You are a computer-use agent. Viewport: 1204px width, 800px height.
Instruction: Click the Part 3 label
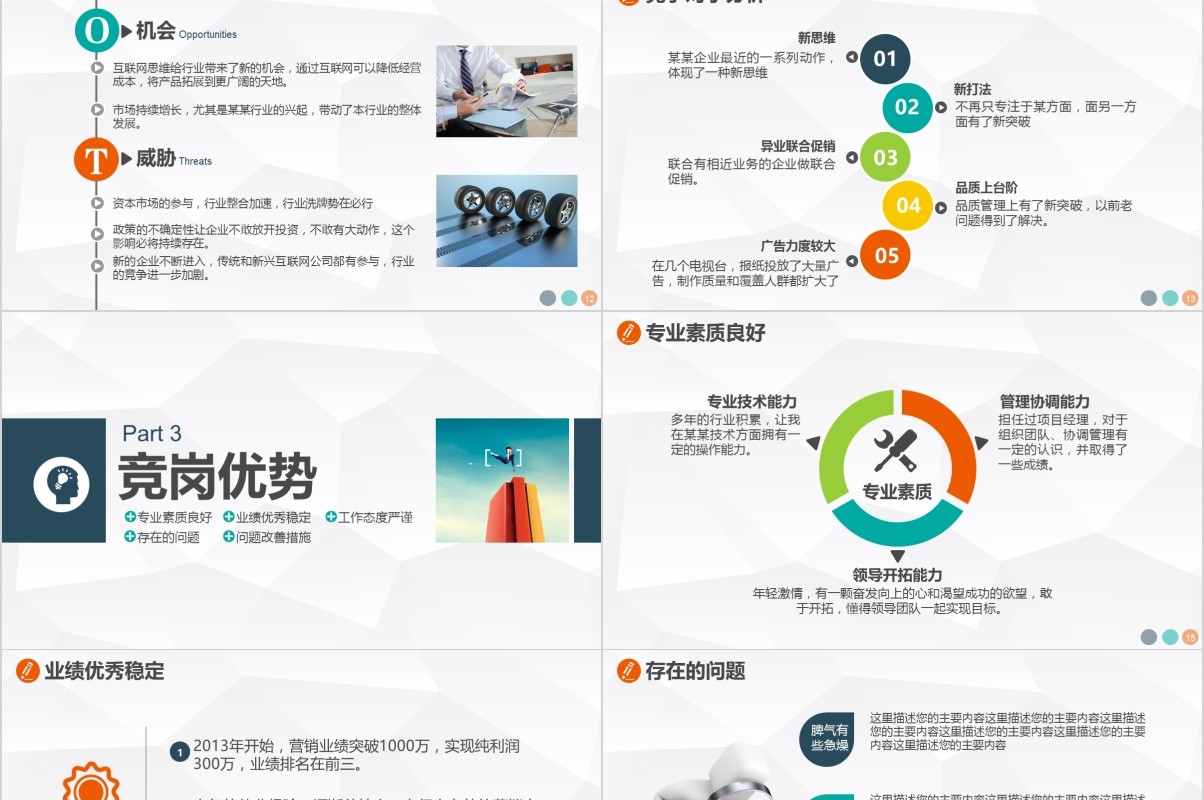[152, 433]
